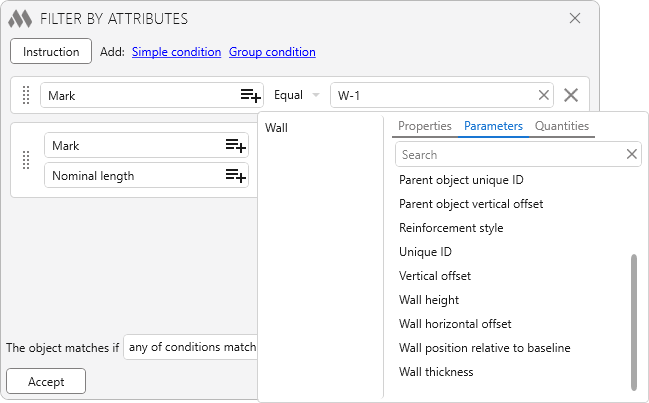Click the add-attribute icon beside Nominal length
649x403 pixels.
(x=235, y=176)
